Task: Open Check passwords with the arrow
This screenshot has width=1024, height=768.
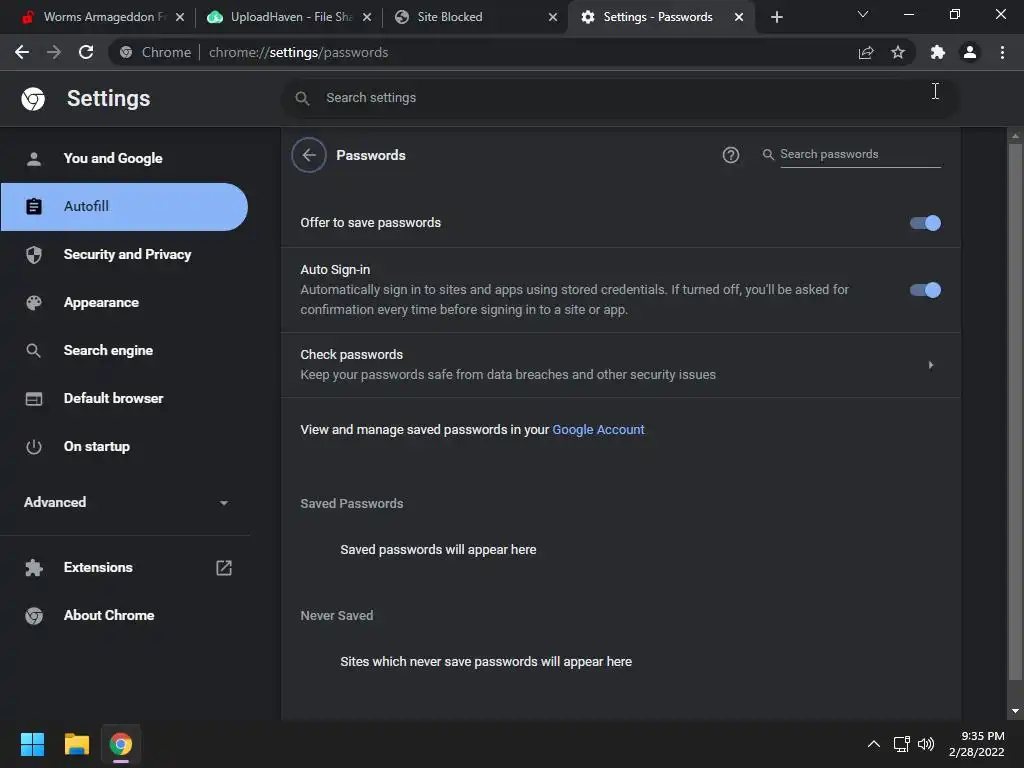Action: pos(931,365)
